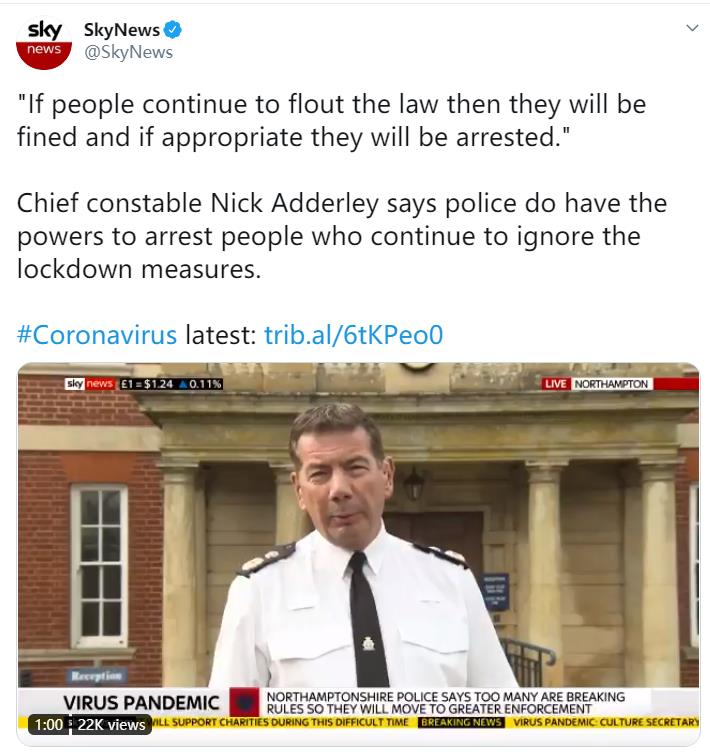
Task: Click the red icon beside VIRUS PANDEMIC
Action: [244, 703]
